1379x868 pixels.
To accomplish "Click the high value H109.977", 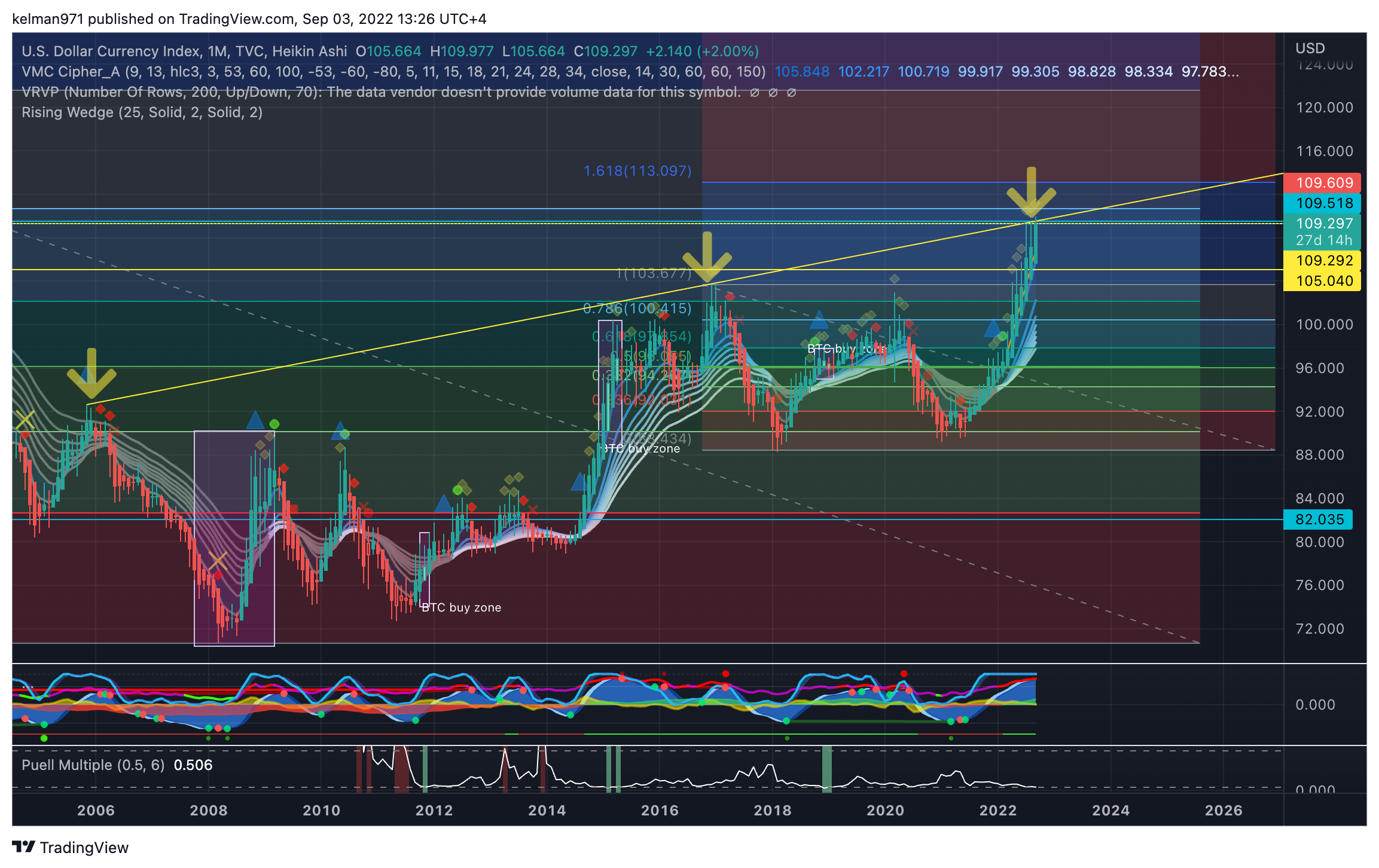I will coord(462,51).
